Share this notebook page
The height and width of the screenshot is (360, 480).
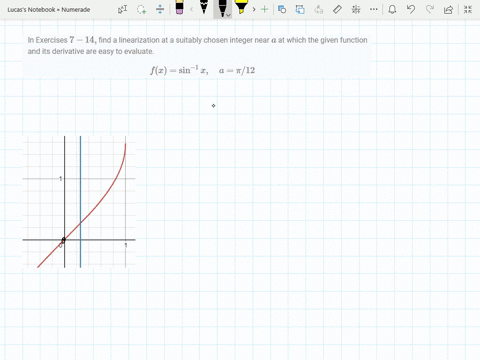point(448,9)
